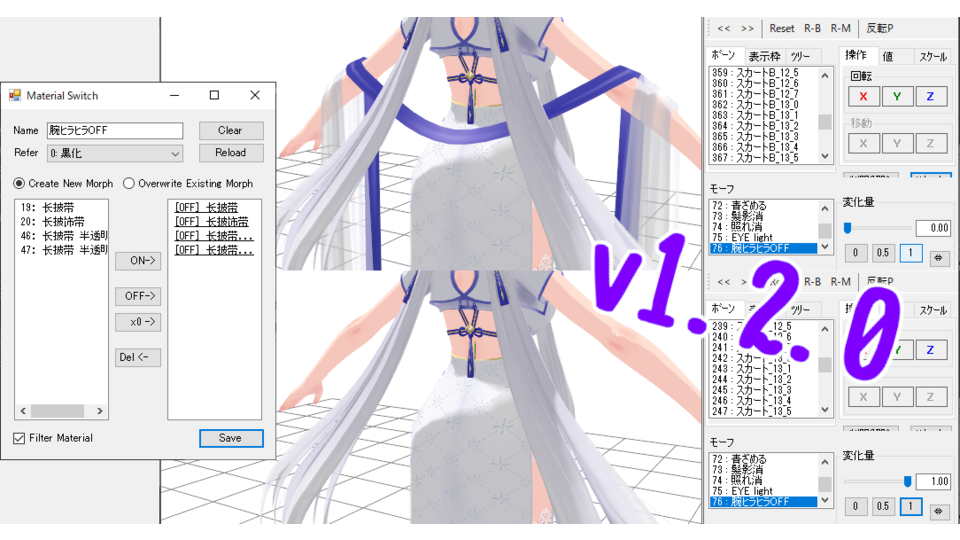Select the [OFF] 长披沛带 entry
The width and height of the screenshot is (960, 540).
(x=212, y=222)
